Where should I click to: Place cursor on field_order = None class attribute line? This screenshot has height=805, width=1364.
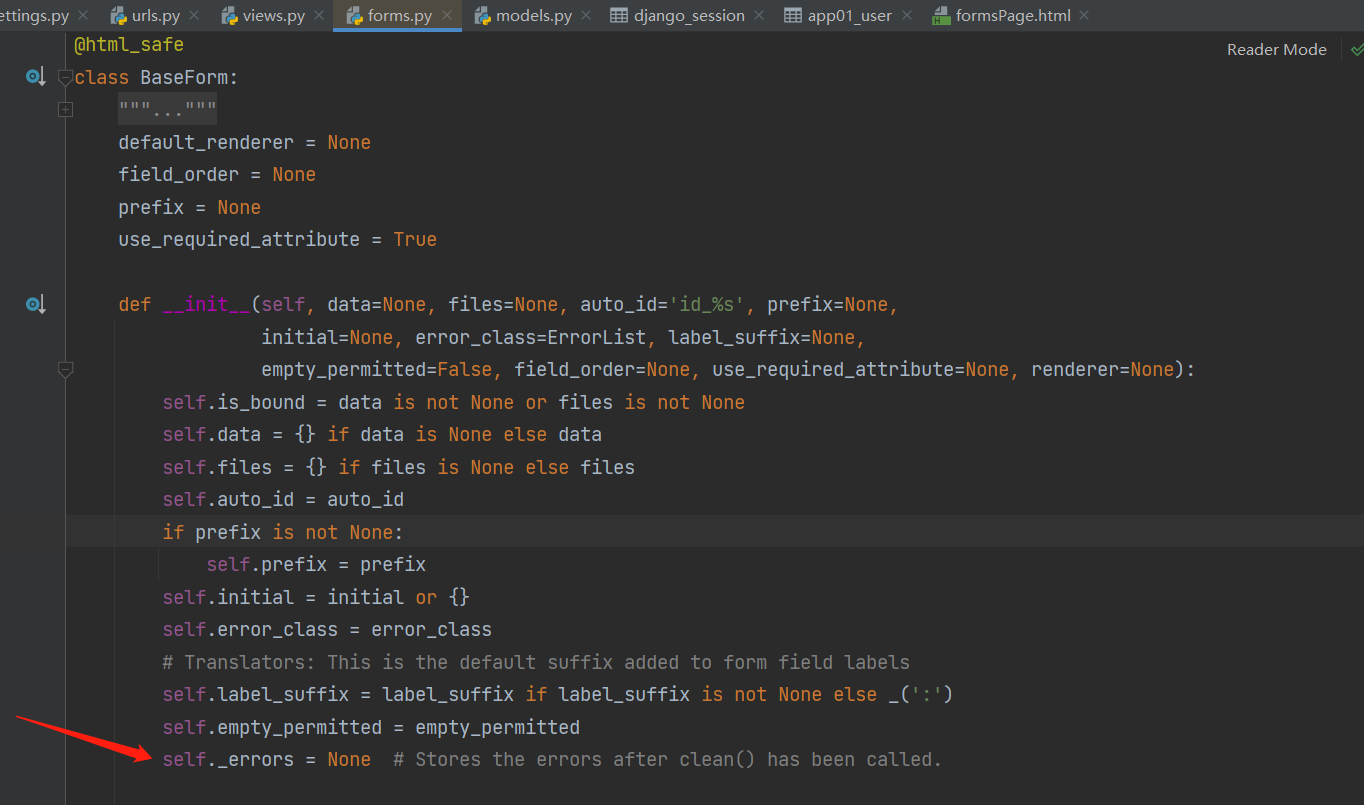(x=217, y=174)
